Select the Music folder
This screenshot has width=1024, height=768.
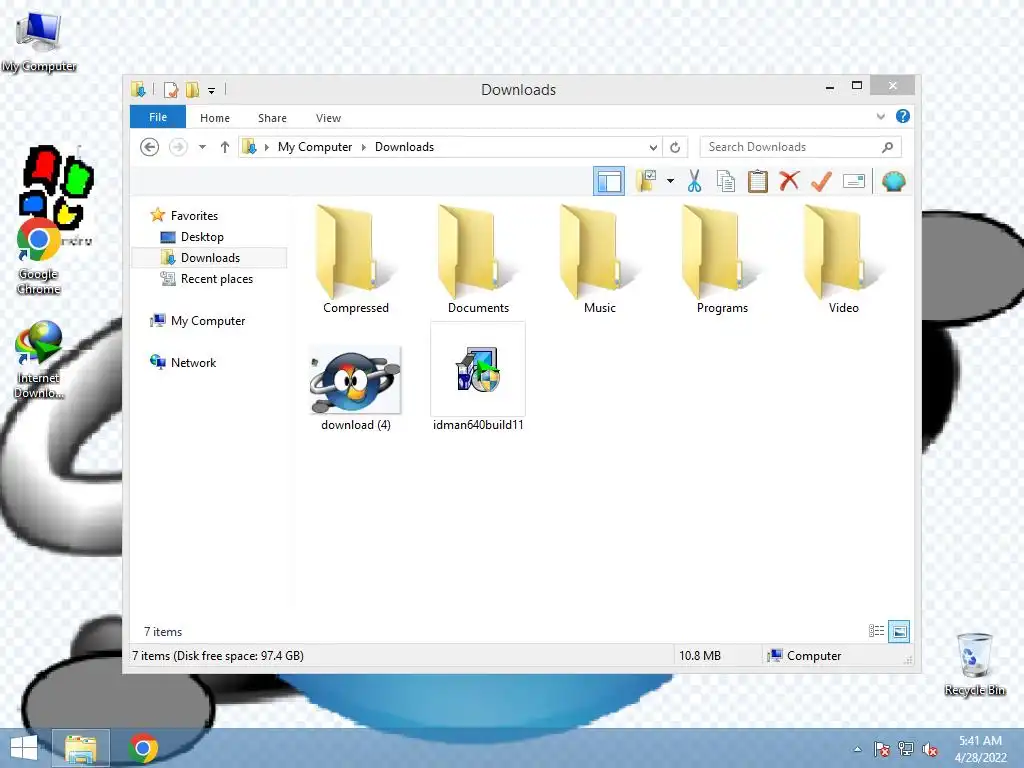[x=600, y=259]
